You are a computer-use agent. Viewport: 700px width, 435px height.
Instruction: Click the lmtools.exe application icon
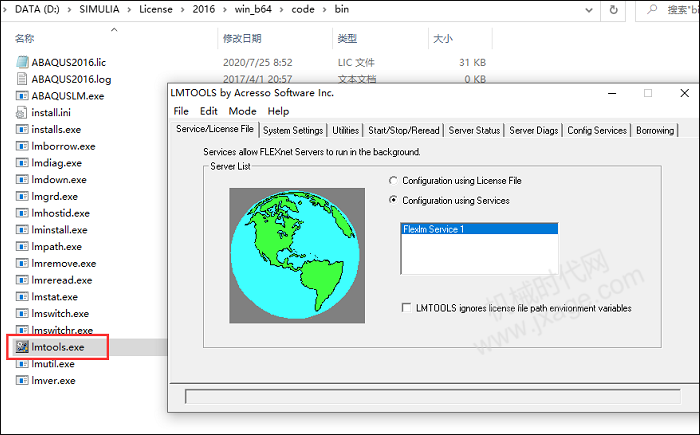coord(22,347)
